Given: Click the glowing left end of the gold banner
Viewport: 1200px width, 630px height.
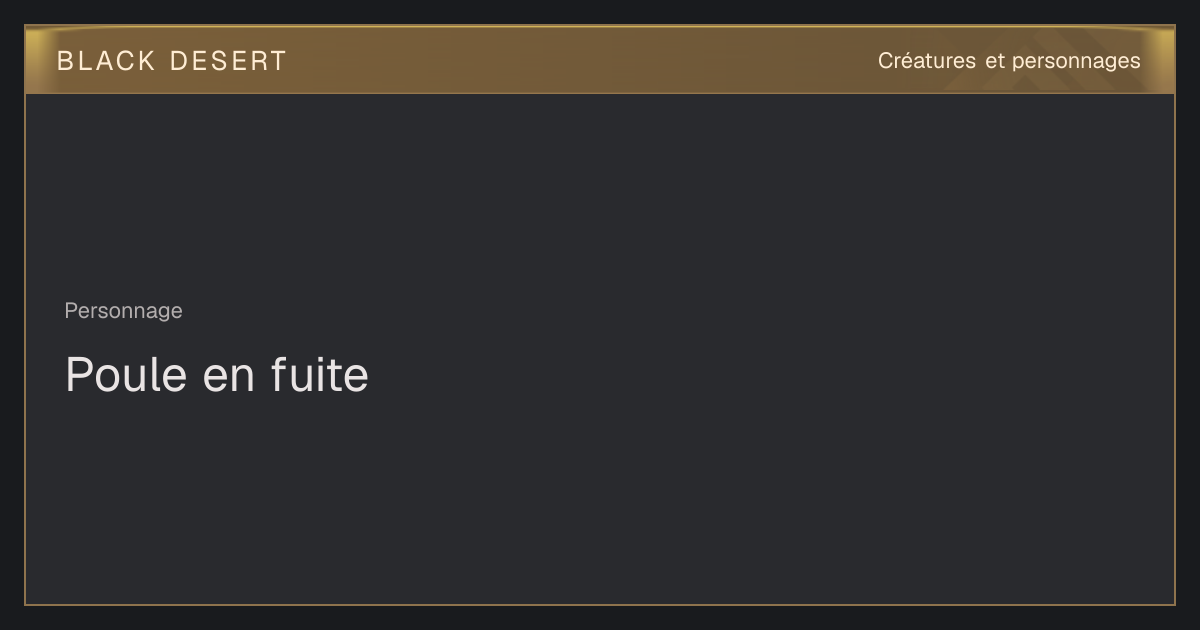Looking at the screenshot, I should pos(37,60).
